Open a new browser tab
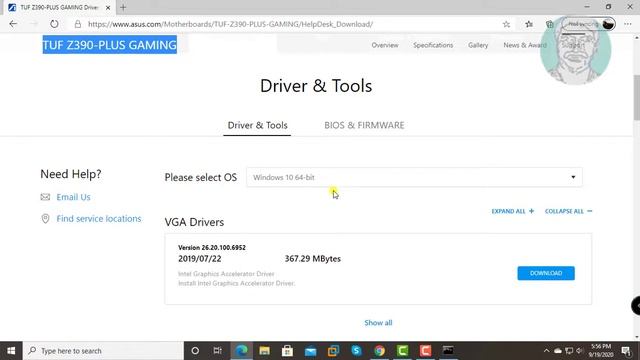Image resolution: width=640 pixels, height=360 pixels. (123, 7)
